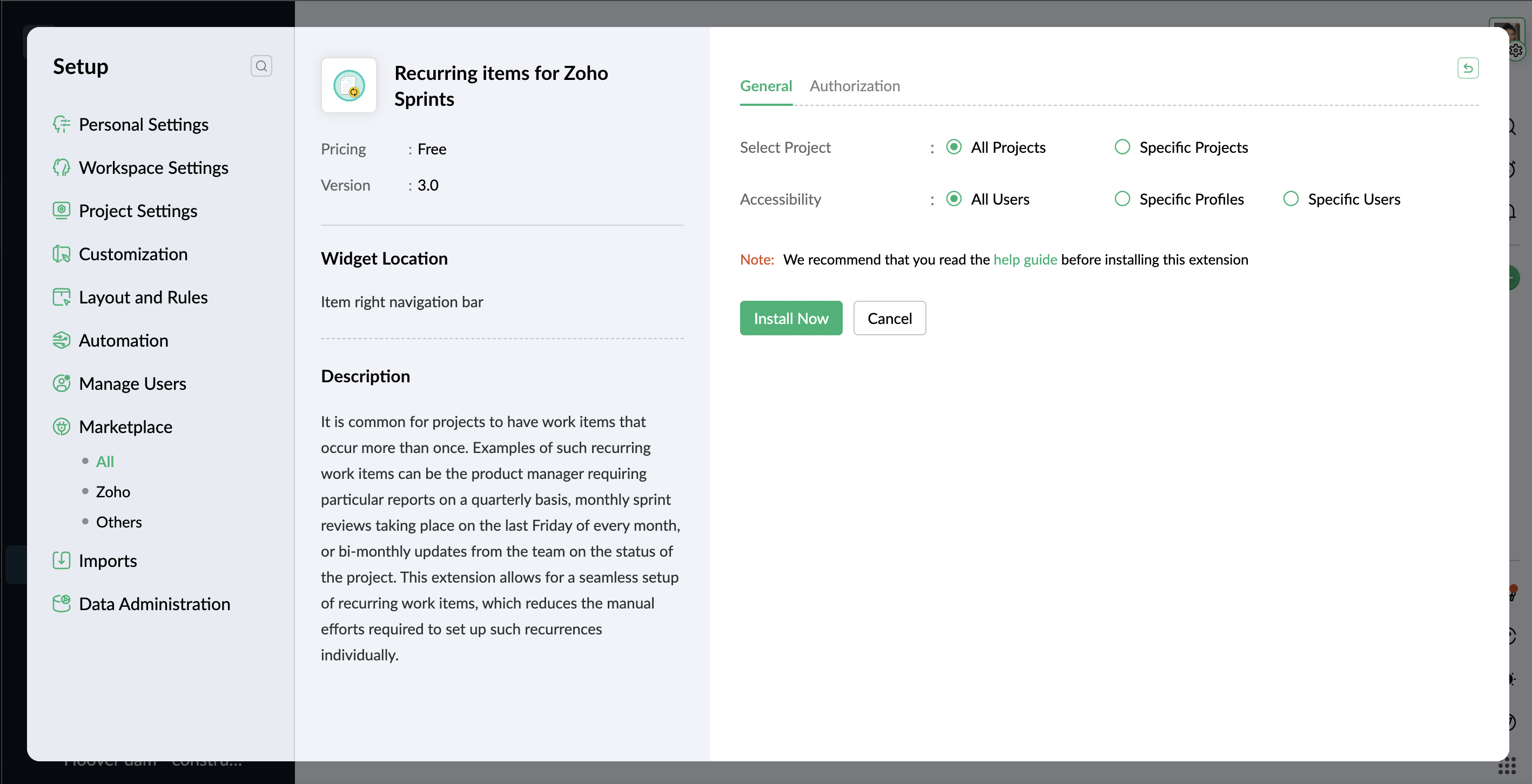Open Workspace Settings in Setup menu
The image size is (1532, 784).
[x=153, y=167]
